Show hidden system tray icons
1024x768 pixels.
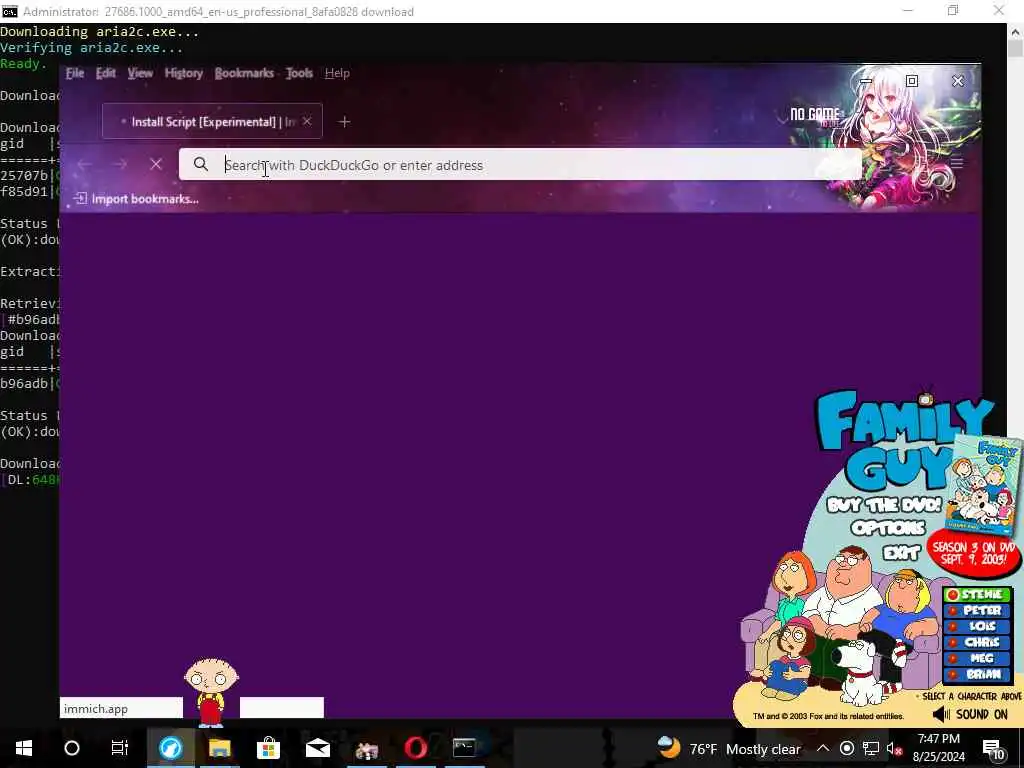[823, 748]
